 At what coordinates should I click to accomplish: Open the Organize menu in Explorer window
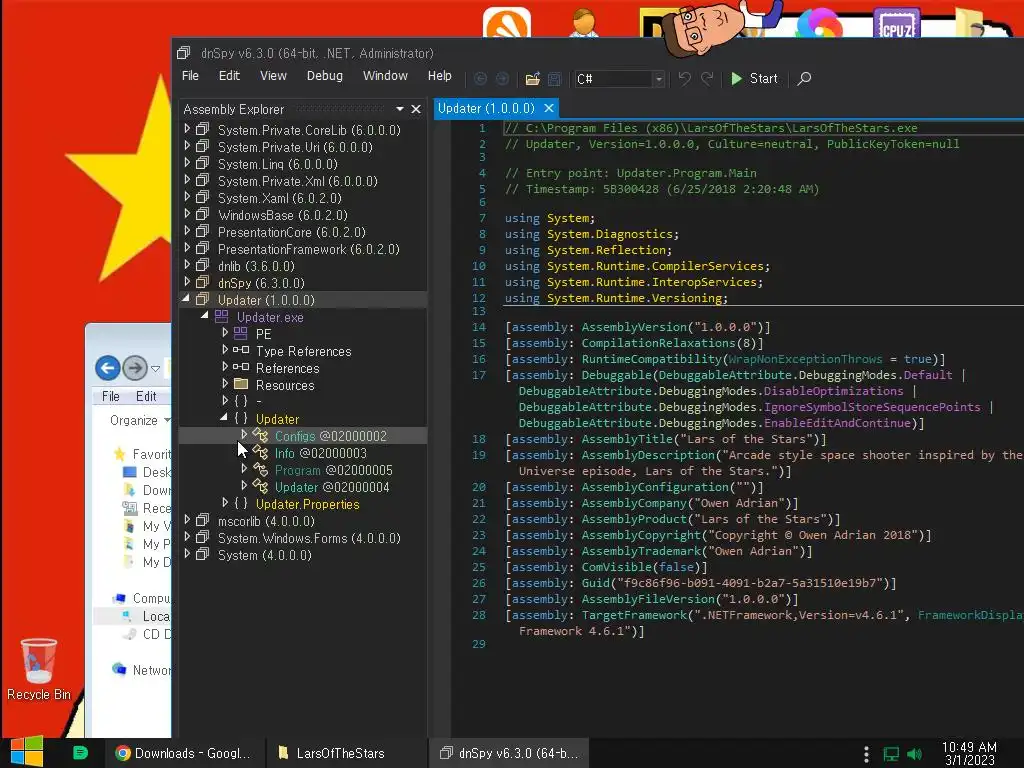pyautogui.click(x=139, y=420)
